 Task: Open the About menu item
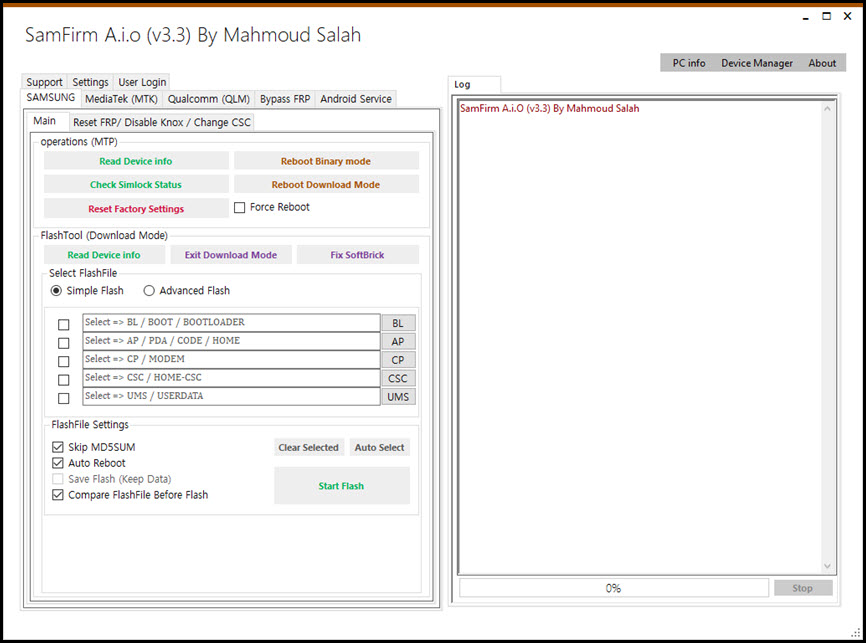point(822,63)
